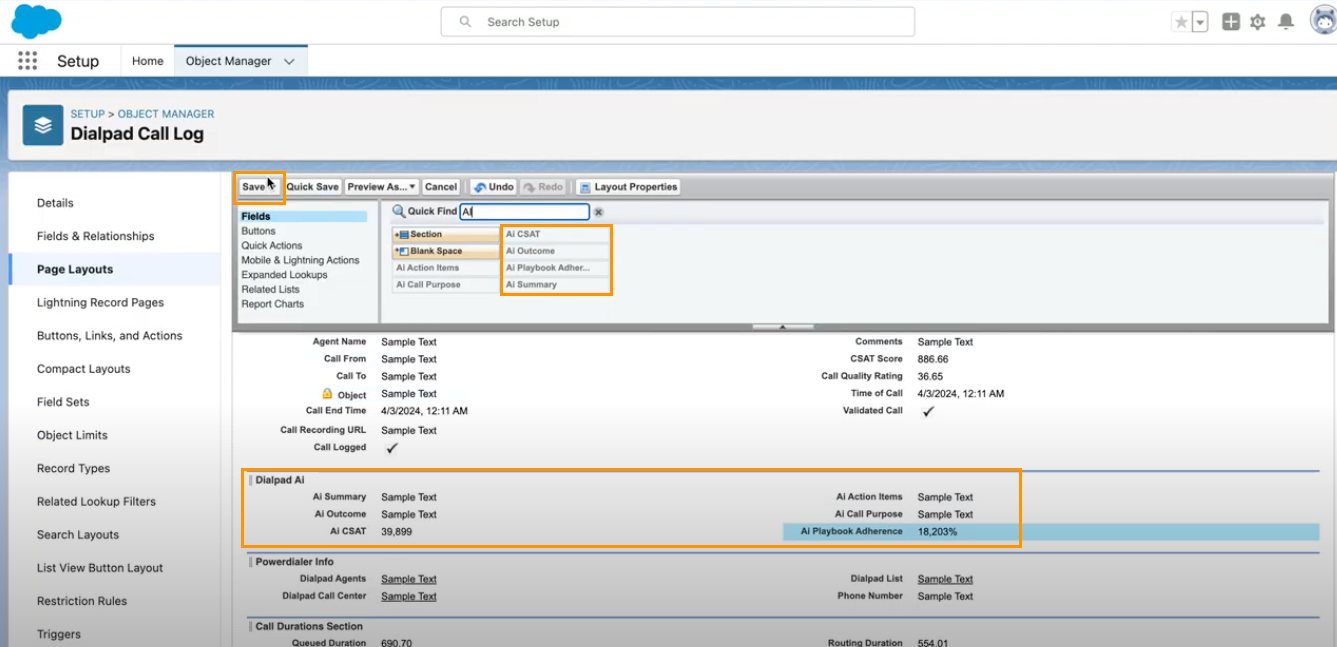
Task: Click the Dialpad Ai section header
Action: click(x=280, y=480)
